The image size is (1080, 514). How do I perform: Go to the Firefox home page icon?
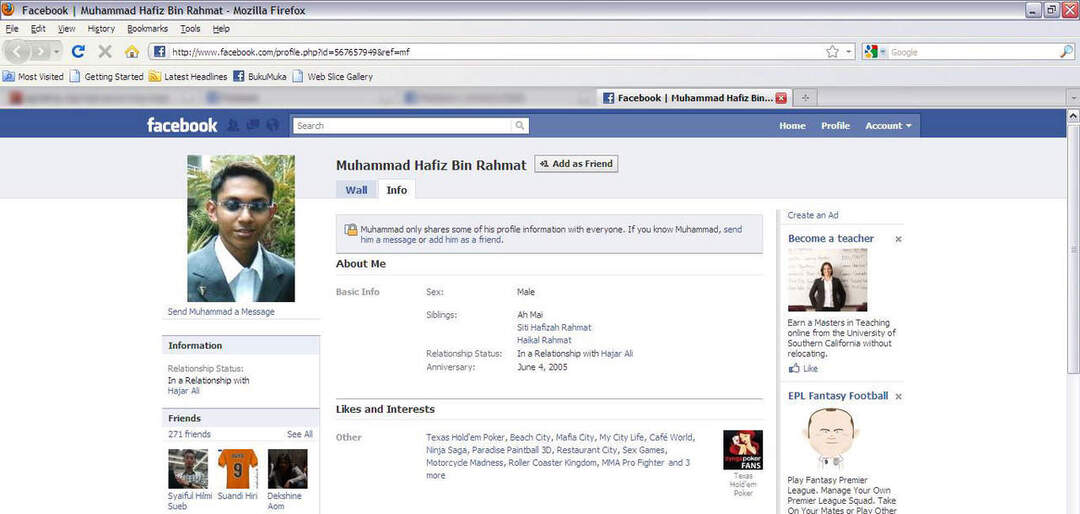tap(132, 52)
